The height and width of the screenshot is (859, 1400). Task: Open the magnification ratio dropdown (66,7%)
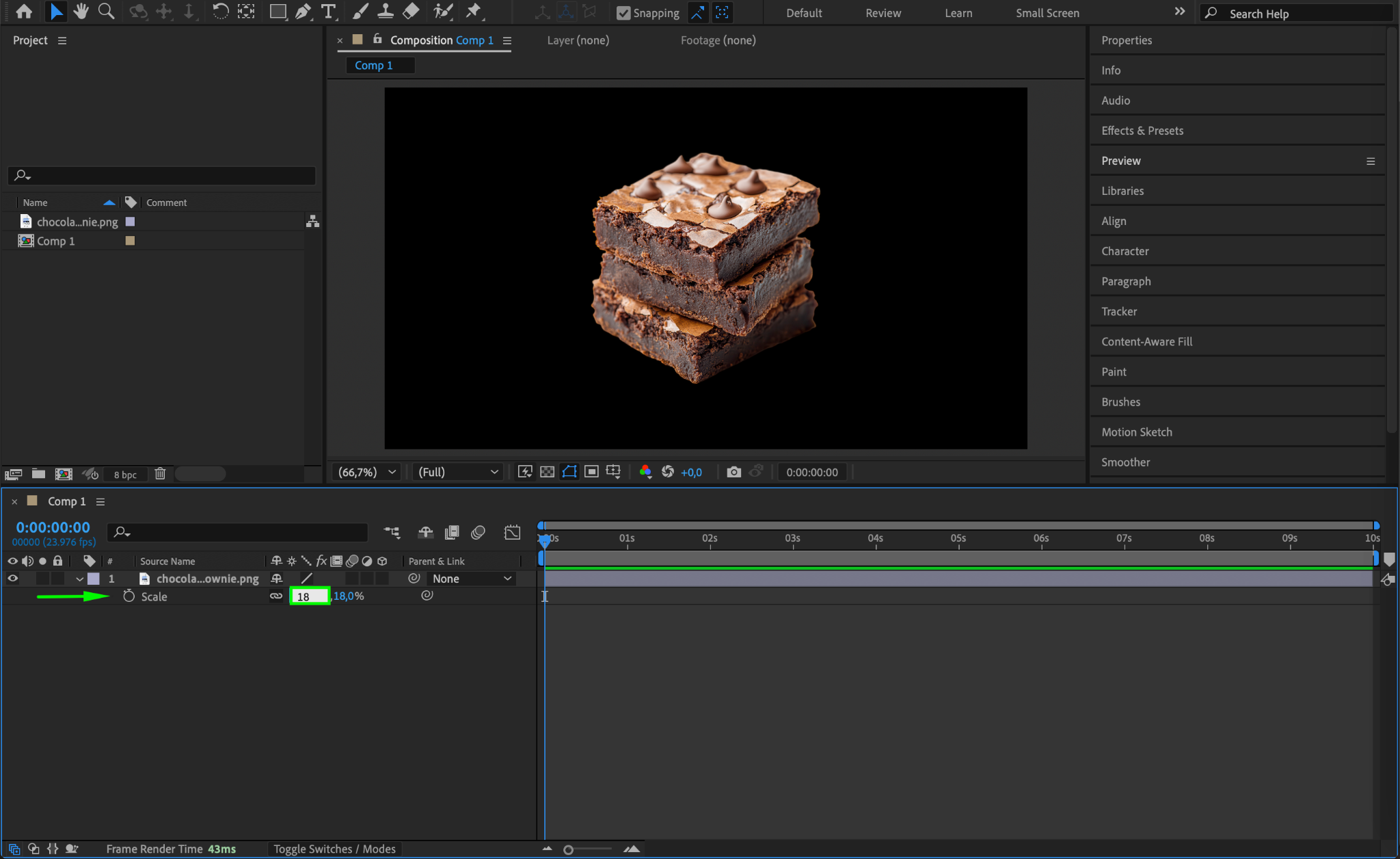367,472
